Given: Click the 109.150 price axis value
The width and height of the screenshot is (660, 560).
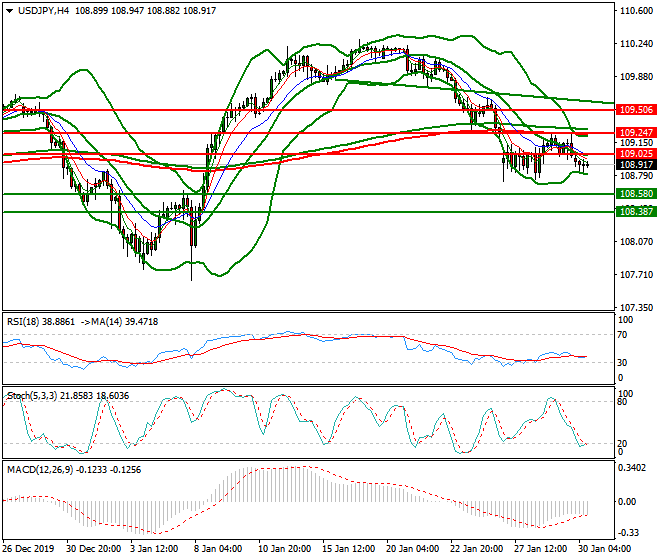Looking at the screenshot, I should (636, 143).
